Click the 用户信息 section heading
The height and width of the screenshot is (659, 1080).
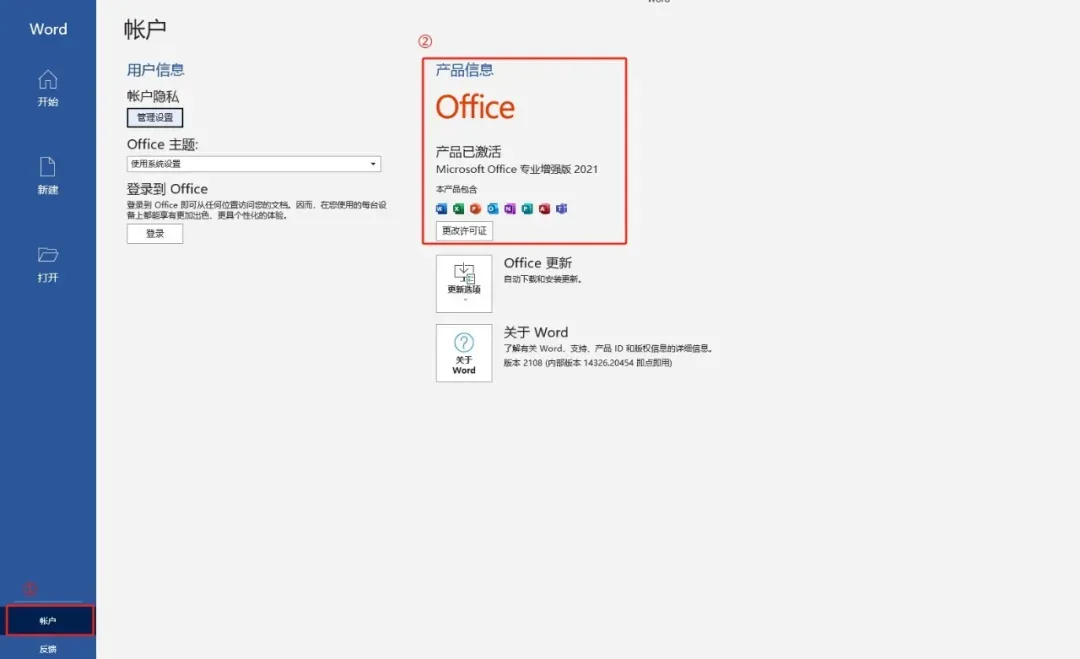(x=156, y=70)
